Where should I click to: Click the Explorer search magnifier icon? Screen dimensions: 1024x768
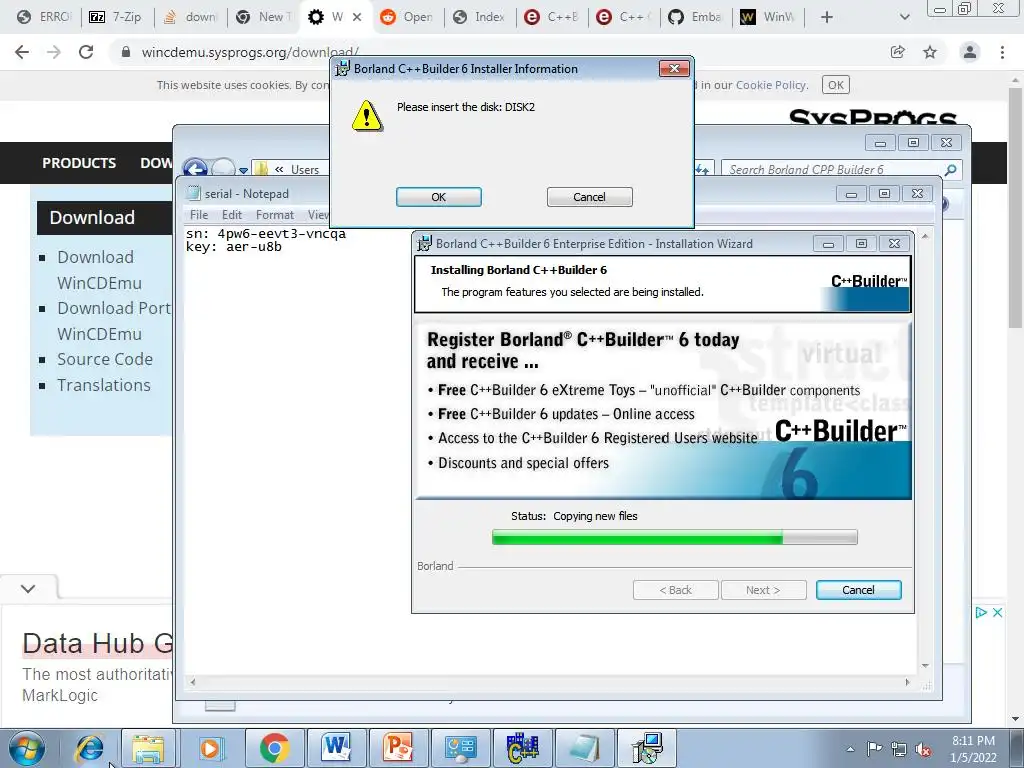(951, 170)
